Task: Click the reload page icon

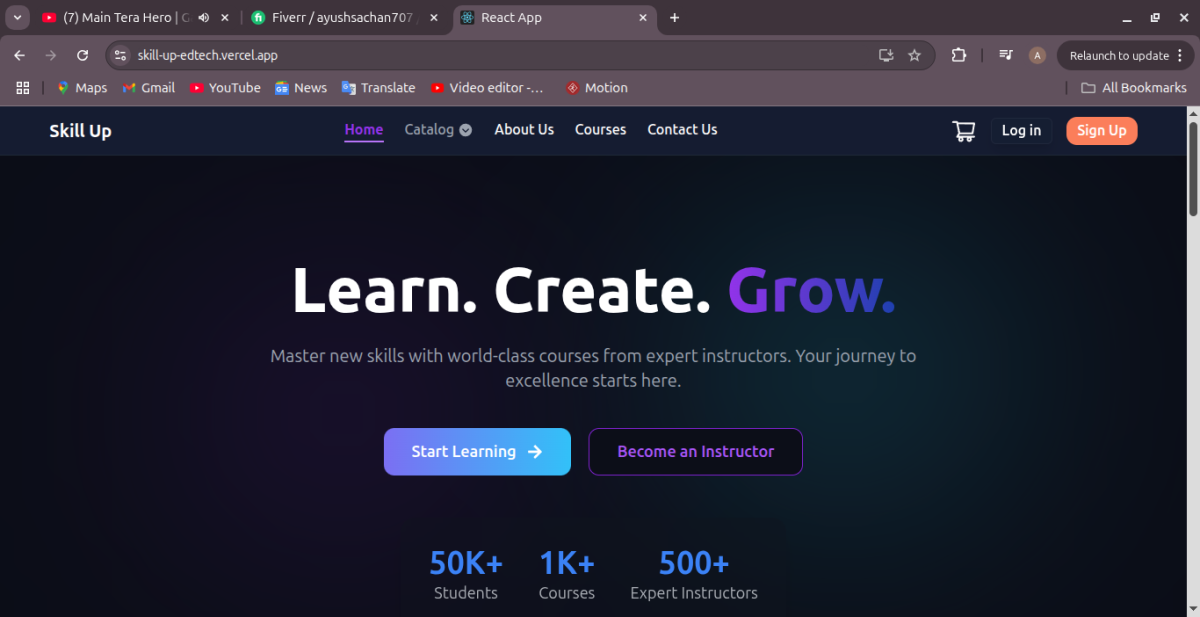Action: (x=83, y=56)
